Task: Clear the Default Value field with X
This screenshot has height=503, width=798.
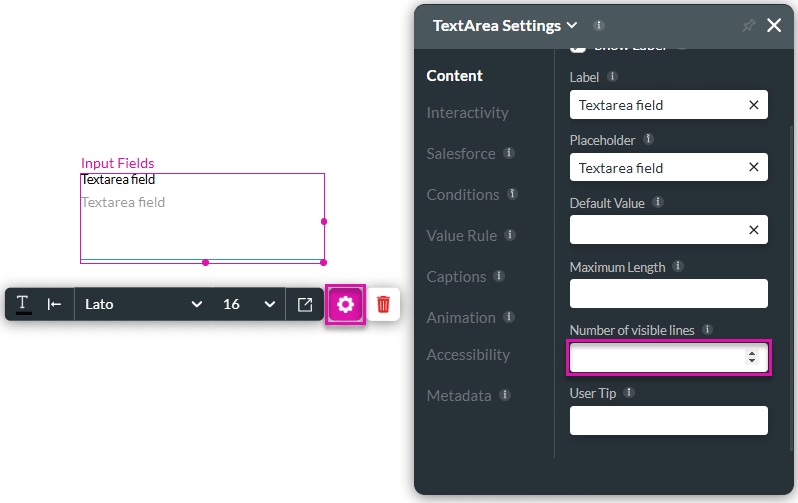Action: click(x=753, y=231)
